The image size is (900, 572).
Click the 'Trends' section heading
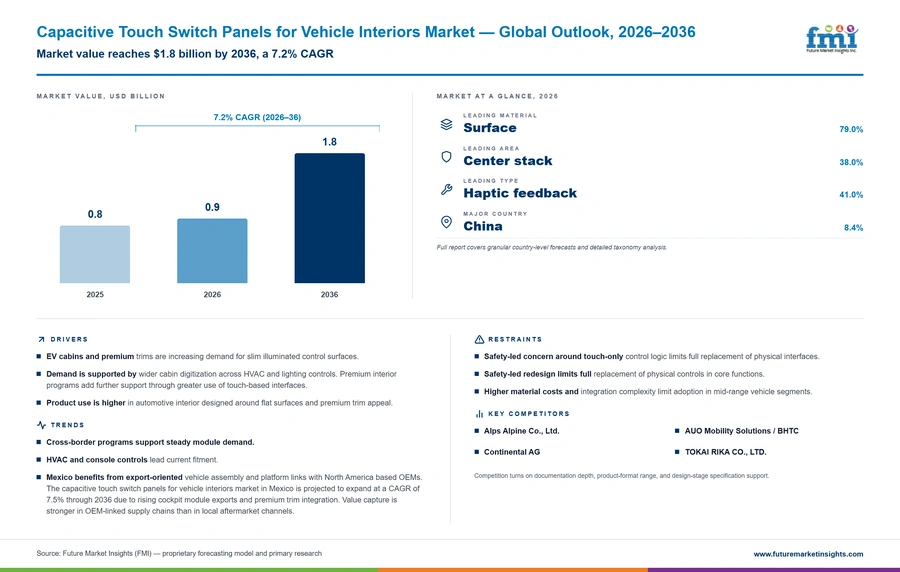(x=67, y=425)
